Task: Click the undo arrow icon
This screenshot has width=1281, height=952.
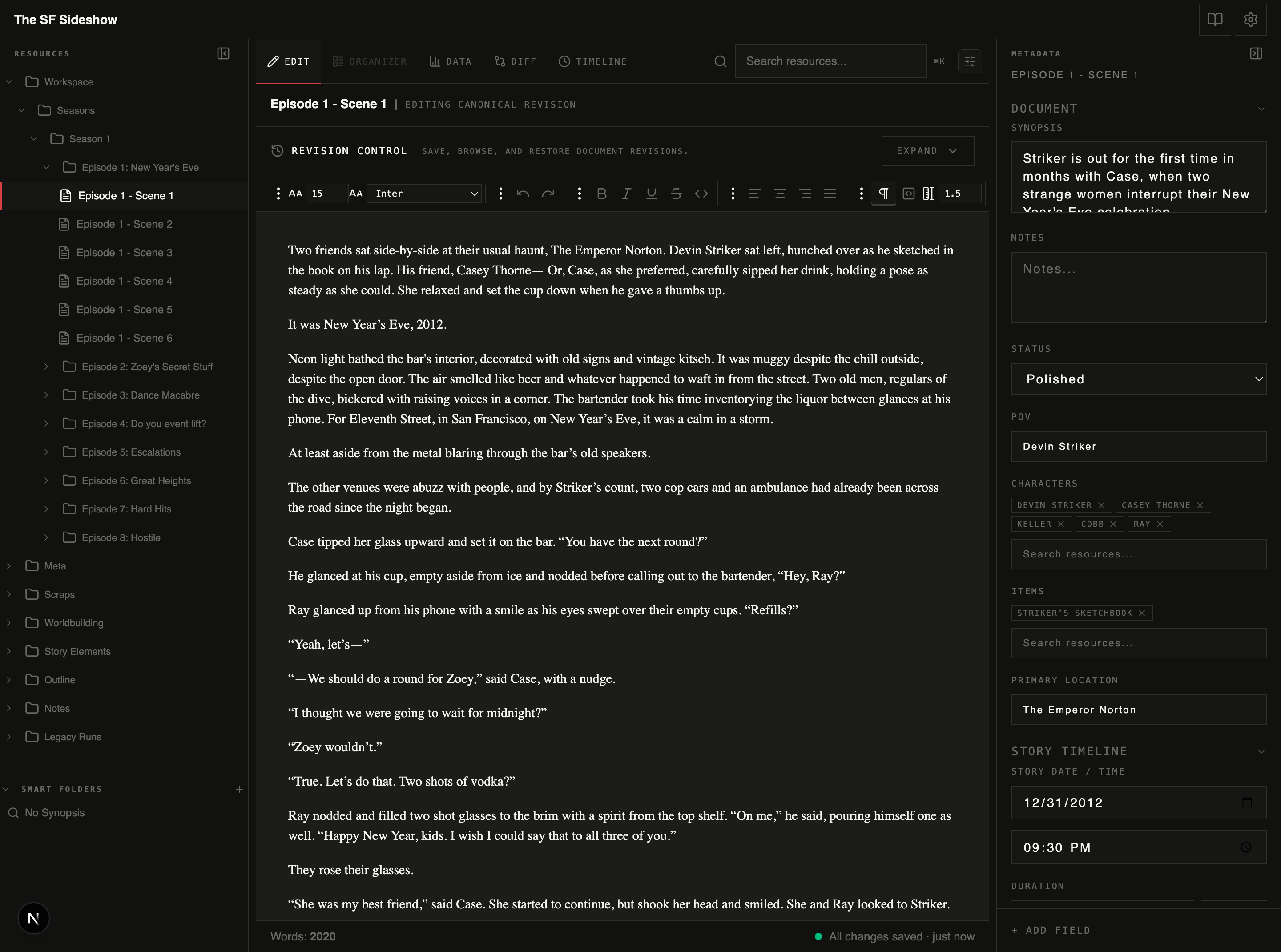Action: 523,194
